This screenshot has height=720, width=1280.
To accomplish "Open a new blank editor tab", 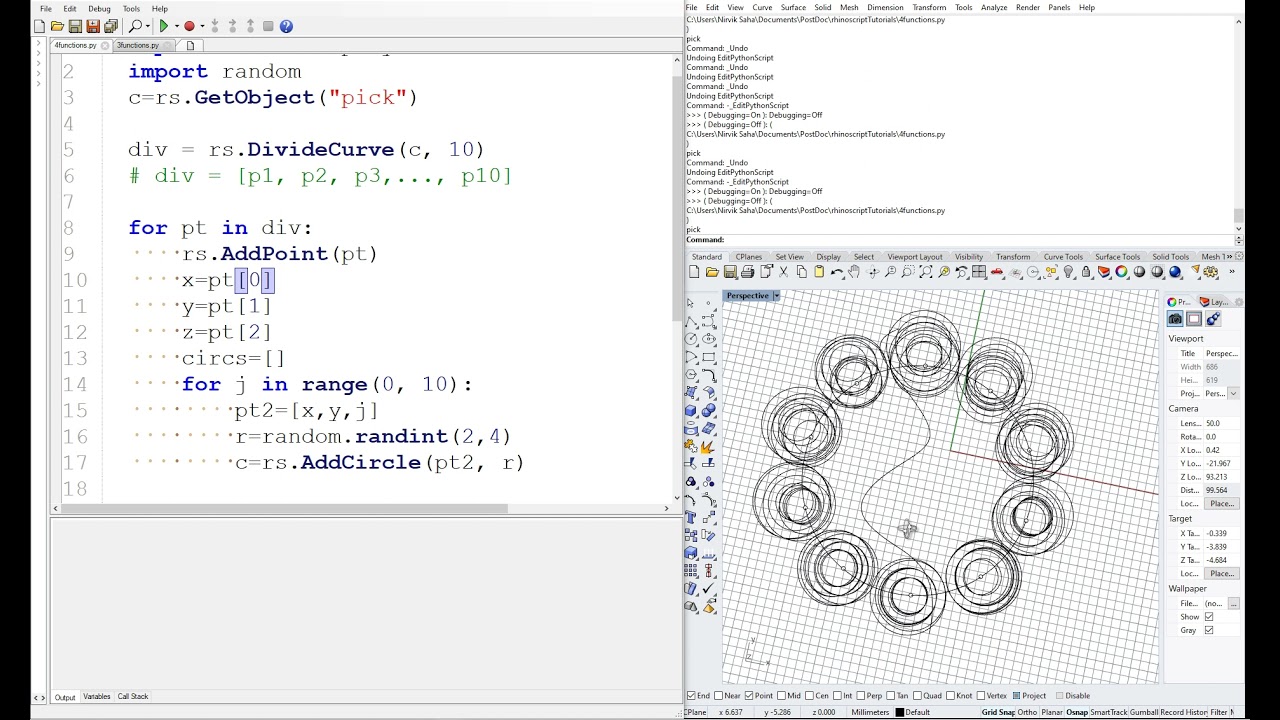I will pyautogui.click(x=190, y=45).
